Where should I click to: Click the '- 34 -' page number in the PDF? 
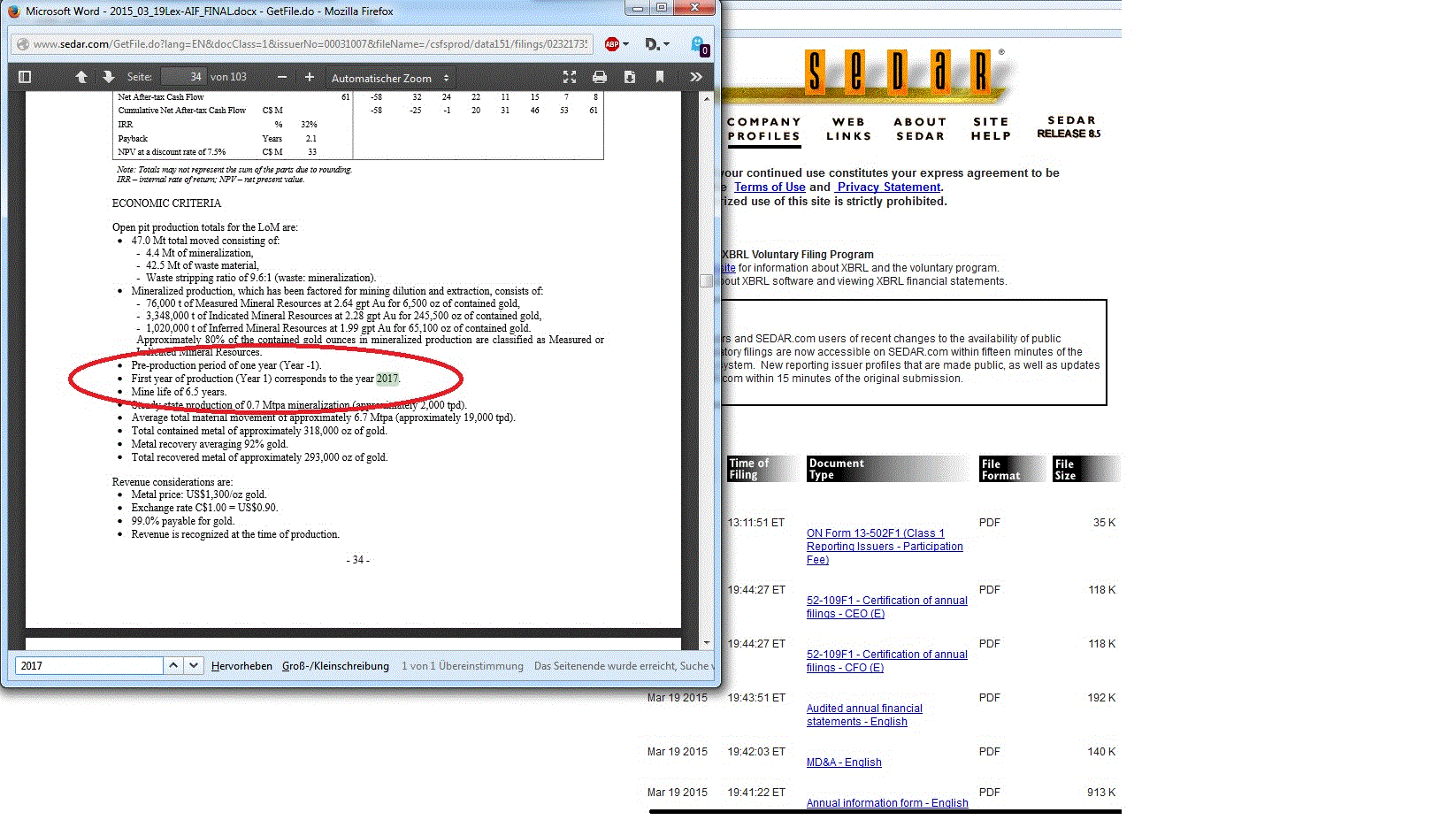358,560
